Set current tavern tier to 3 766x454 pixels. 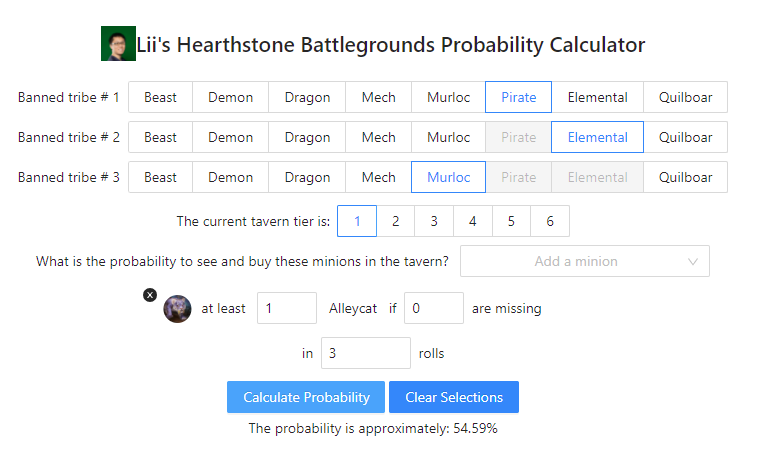pos(434,221)
